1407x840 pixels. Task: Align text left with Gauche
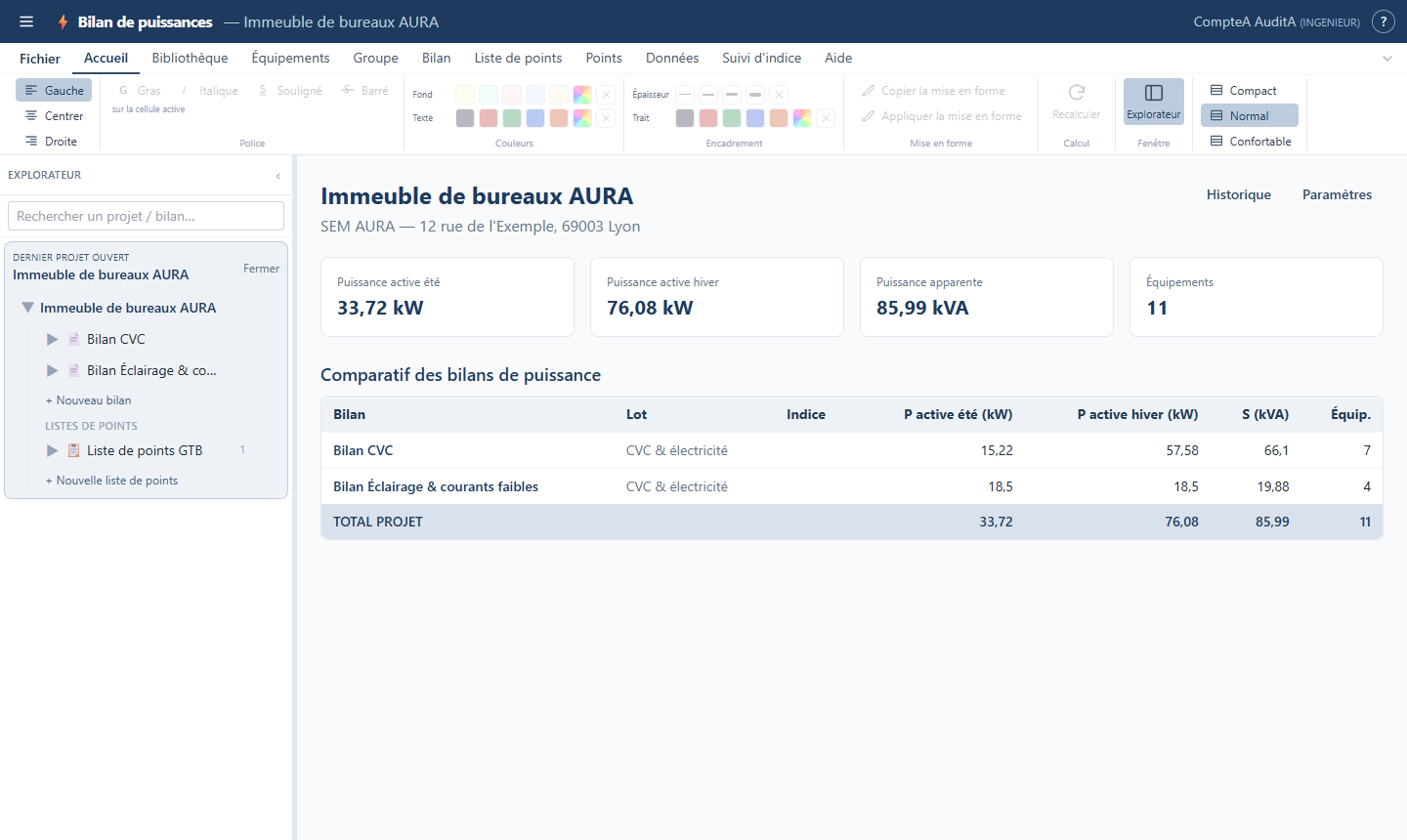coord(54,90)
